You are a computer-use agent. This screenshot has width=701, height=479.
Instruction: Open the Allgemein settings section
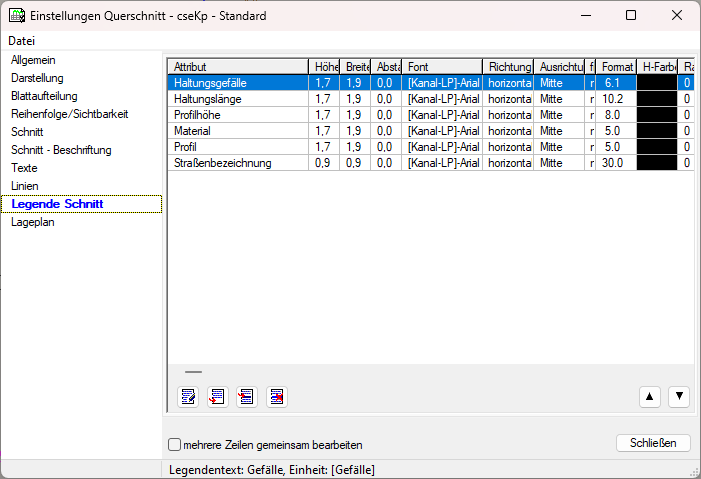pyautogui.click(x=34, y=60)
